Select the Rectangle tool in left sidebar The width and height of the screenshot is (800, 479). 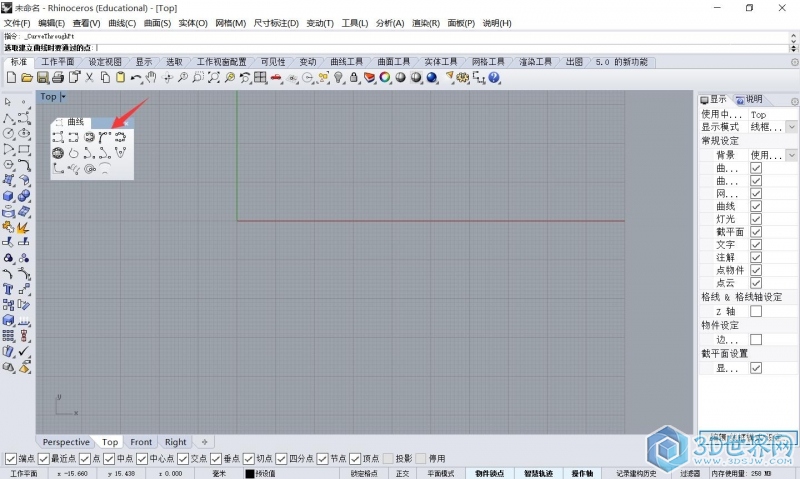pyautogui.click(x=24, y=149)
